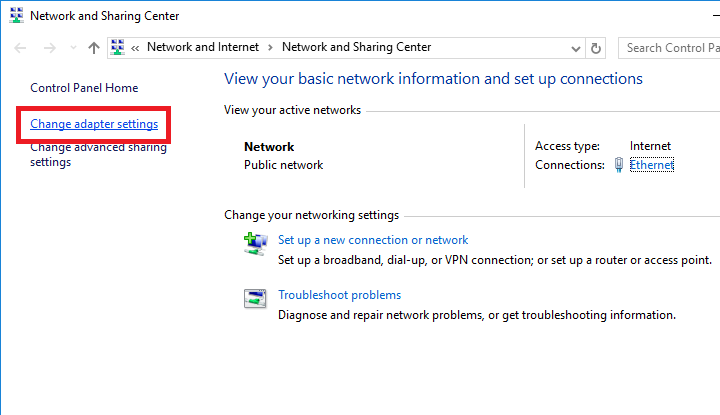720x415 pixels.
Task: Click the Refresh button in address bar
Action: pyautogui.click(x=597, y=48)
